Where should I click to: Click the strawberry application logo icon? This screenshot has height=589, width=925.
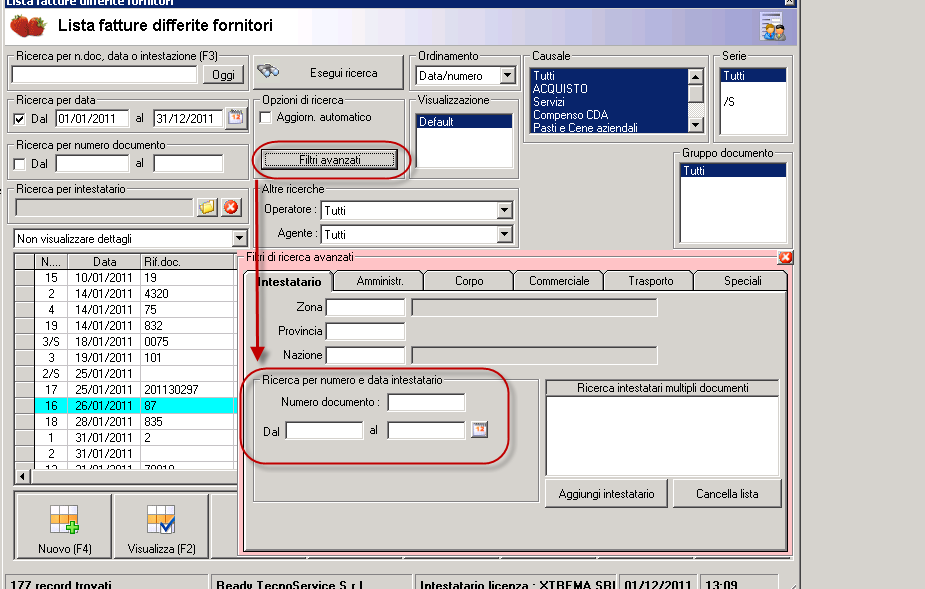pyautogui.click(x=28, y=26)
